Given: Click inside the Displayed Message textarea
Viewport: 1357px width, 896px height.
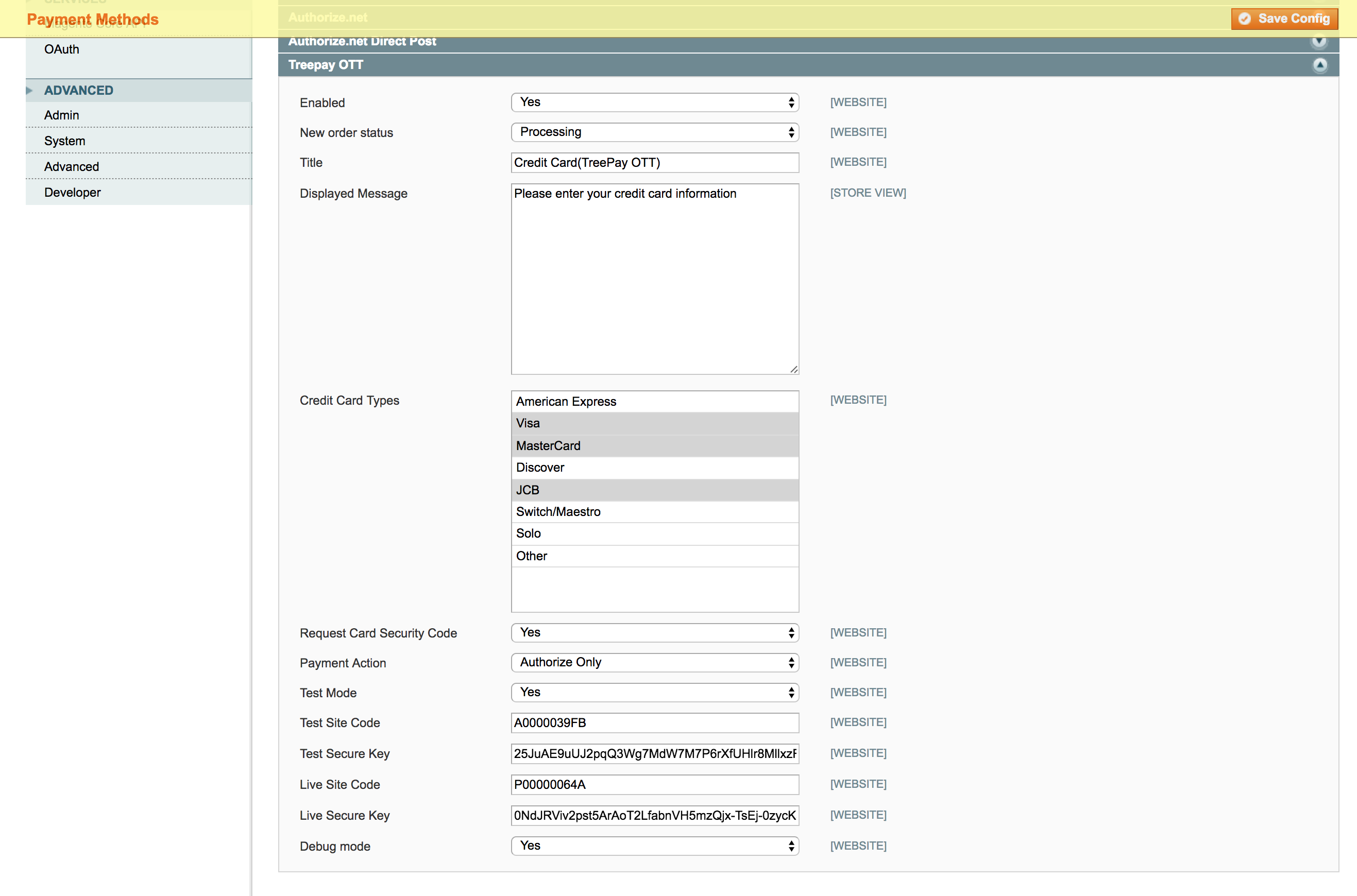Looking at the screenshot, I should point(654,279).
